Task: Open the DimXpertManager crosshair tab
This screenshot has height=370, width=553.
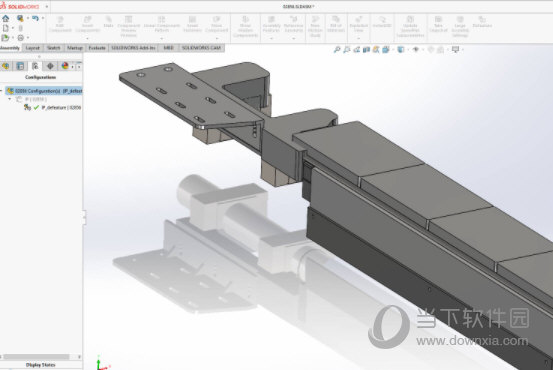Action: (50, 66)
